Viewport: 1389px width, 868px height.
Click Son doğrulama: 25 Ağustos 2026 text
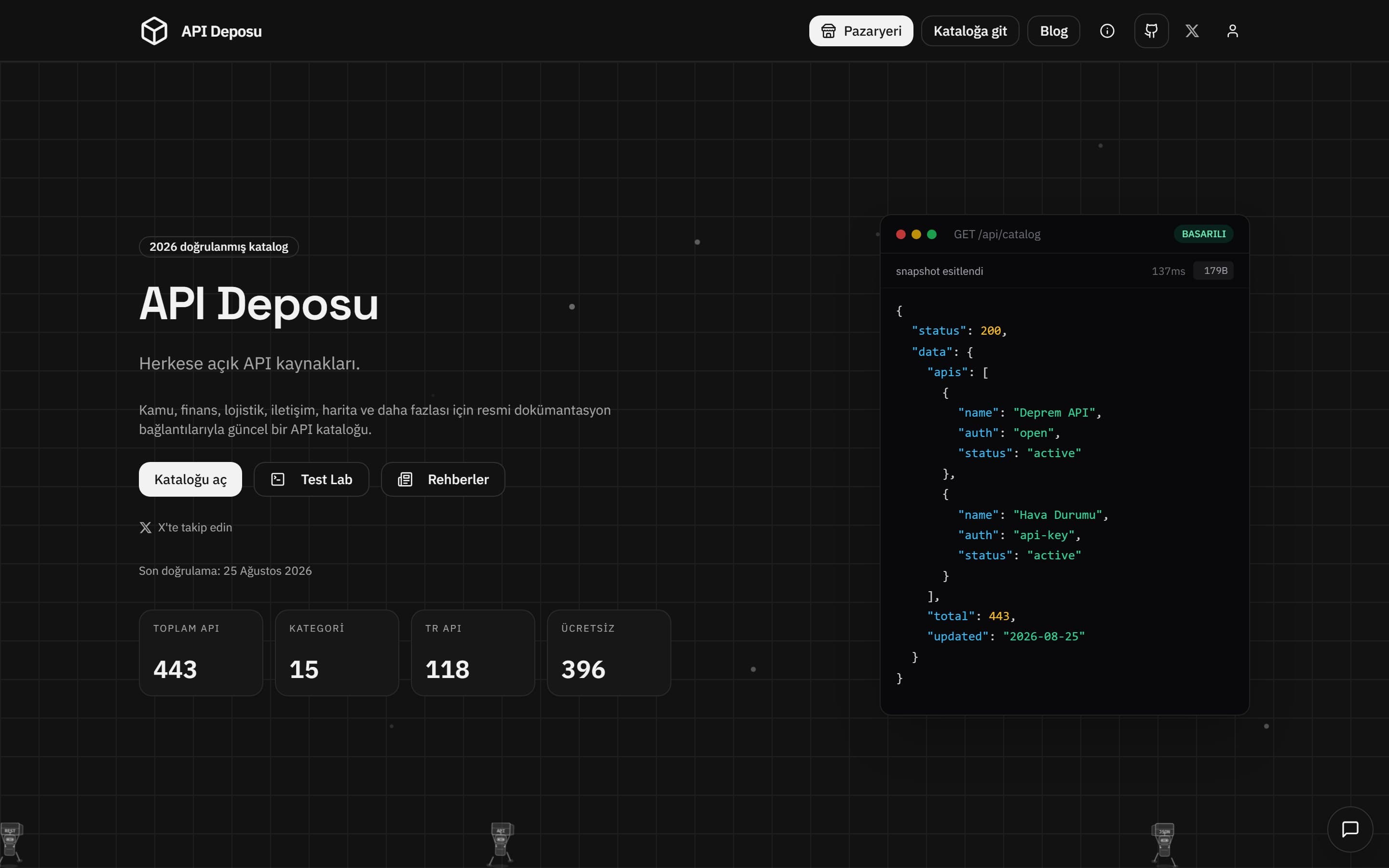(225, 570)
